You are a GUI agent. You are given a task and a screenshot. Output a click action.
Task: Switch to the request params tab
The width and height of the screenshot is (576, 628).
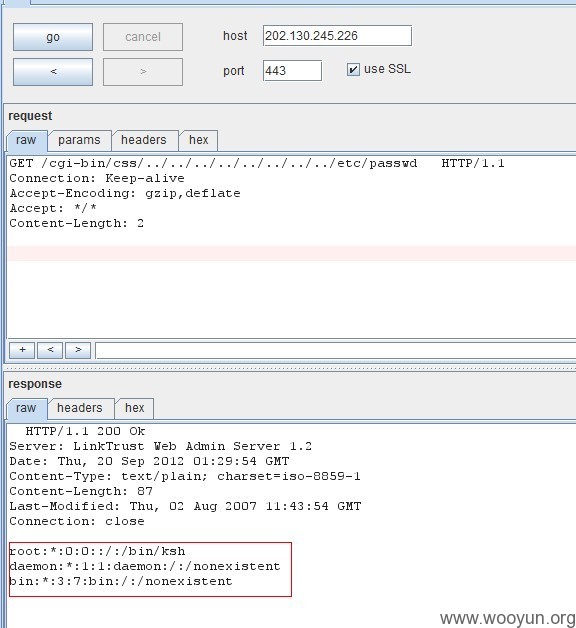pyautogui.click(x=79, y=140)
